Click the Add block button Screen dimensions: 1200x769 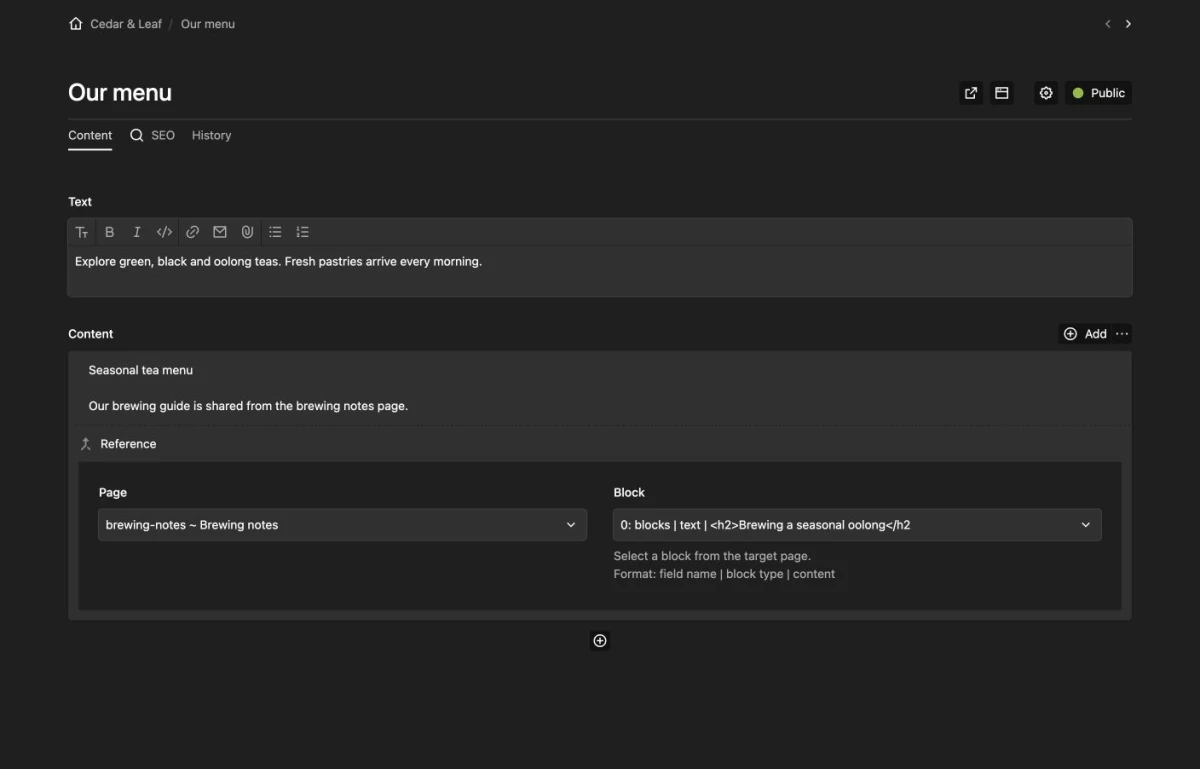[x=1085, y=334]
